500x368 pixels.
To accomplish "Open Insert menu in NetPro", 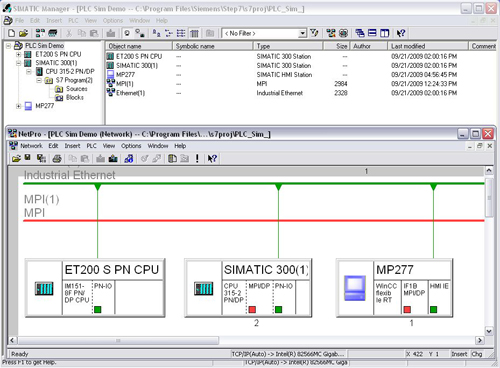I will click(x=72, y=146).
